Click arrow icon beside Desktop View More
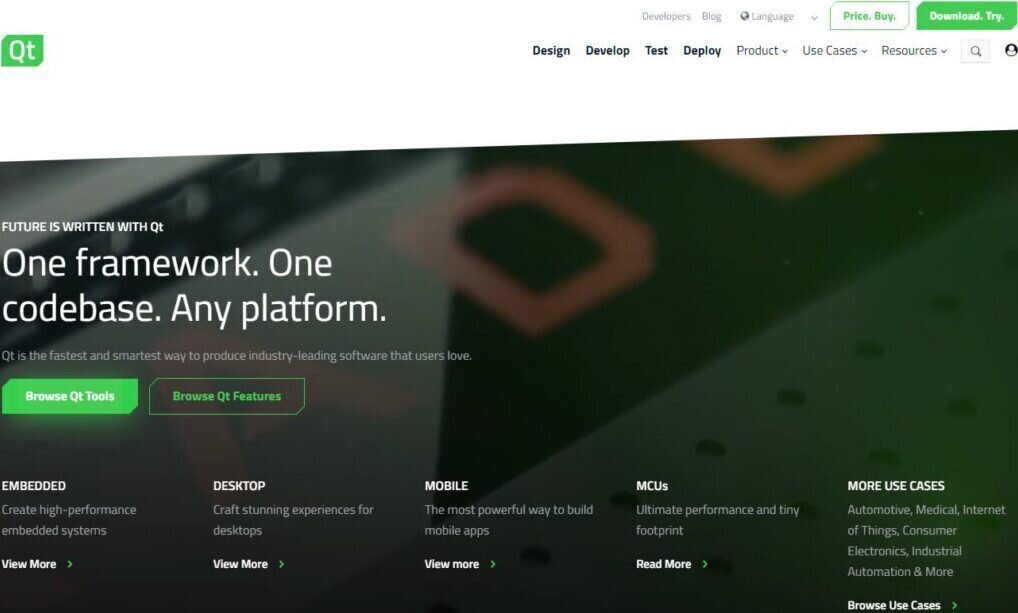This screenshot has width=1018, height=613. coord(282,564)
